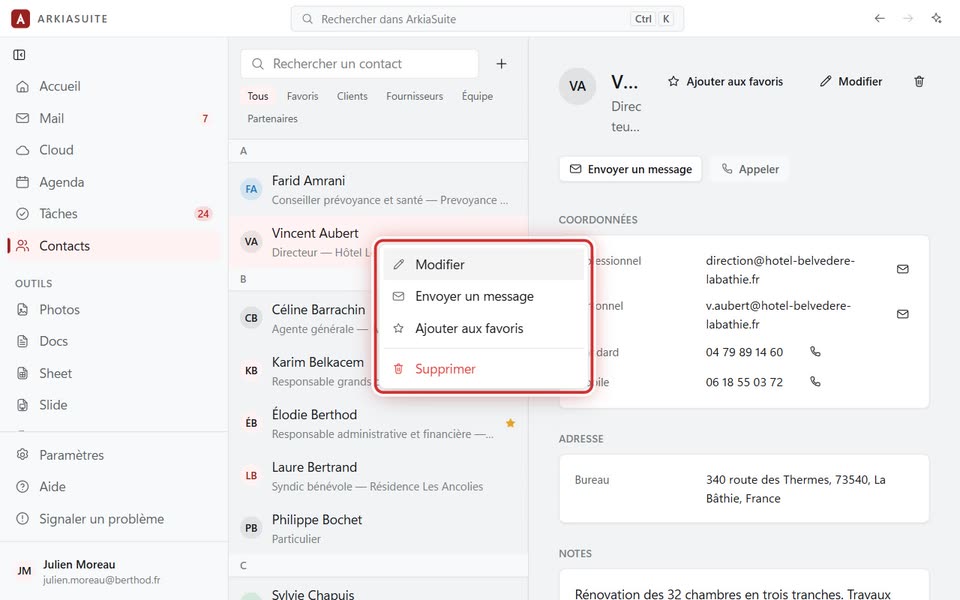Open Accueil from the sidebar
Viewport: 960px width, 600px height.
coord(114,86)
